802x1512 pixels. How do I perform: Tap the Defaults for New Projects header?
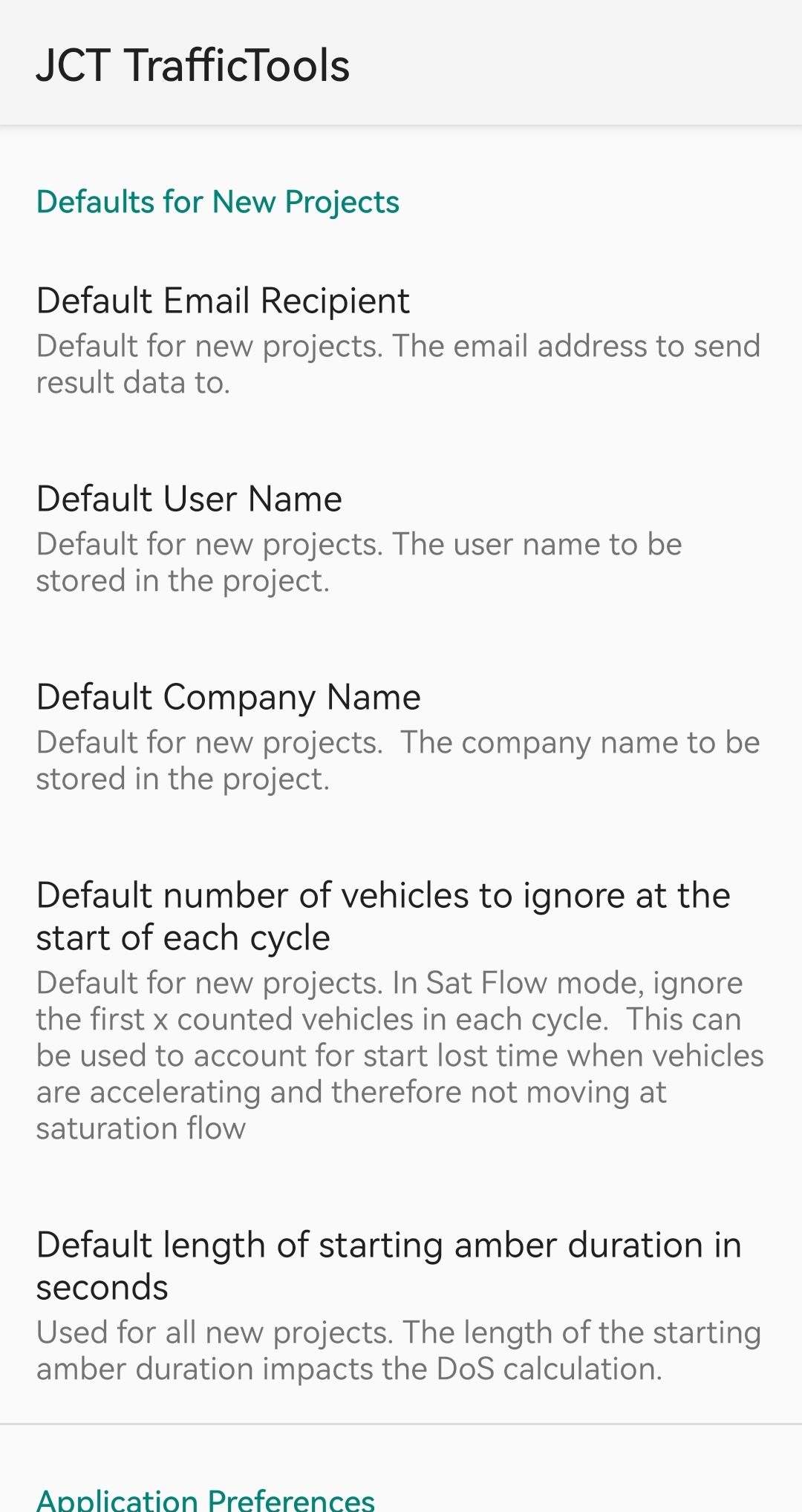[218, 202]
